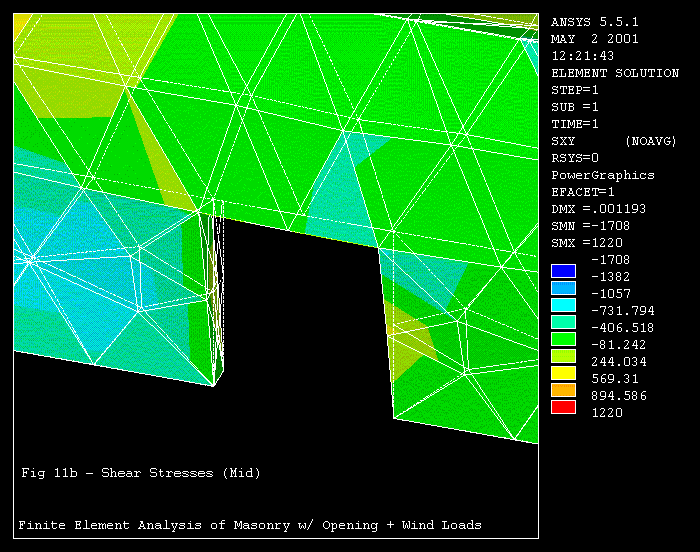
Task: Click the ANSYS 5.5.1 version label
Action: click(x=595, y=21)
